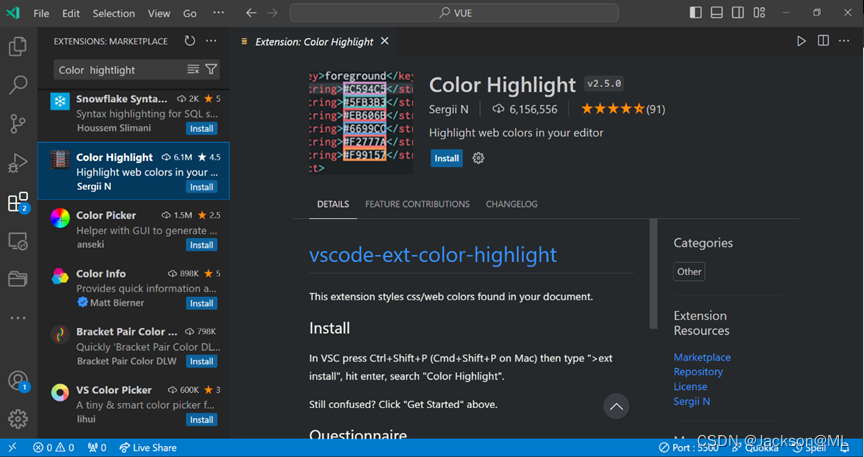Open Color Highlight manage gear menu
This screenshot has height=457, width=864.
click(478, 158)
